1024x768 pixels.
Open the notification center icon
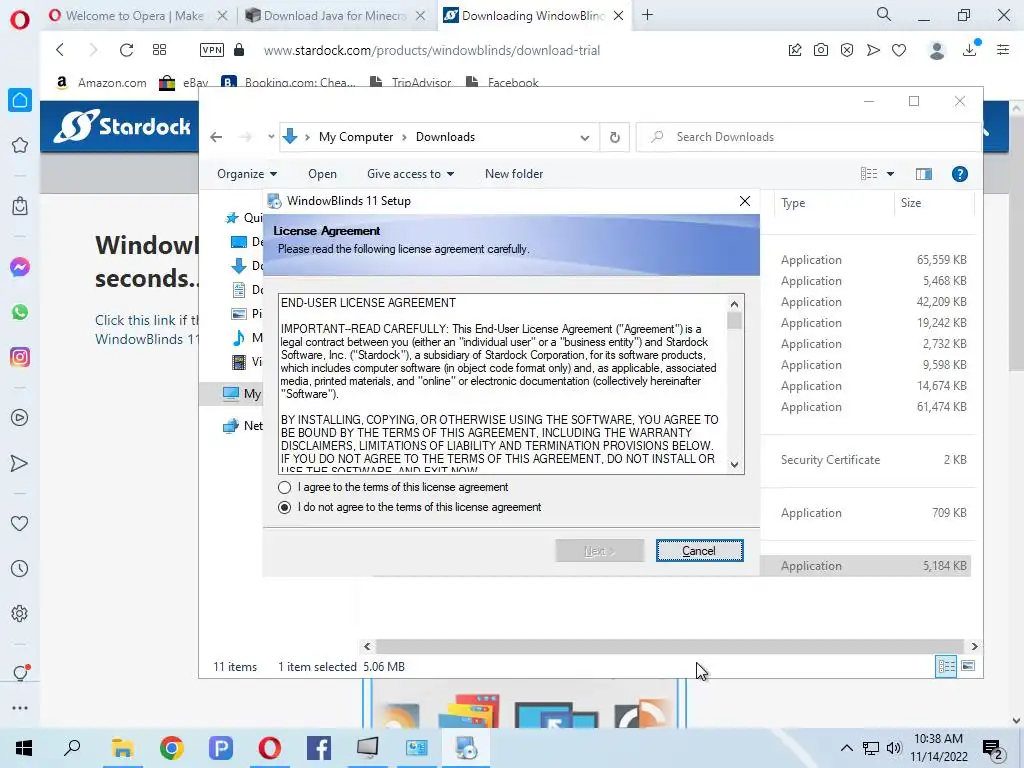tap(993, 748)
